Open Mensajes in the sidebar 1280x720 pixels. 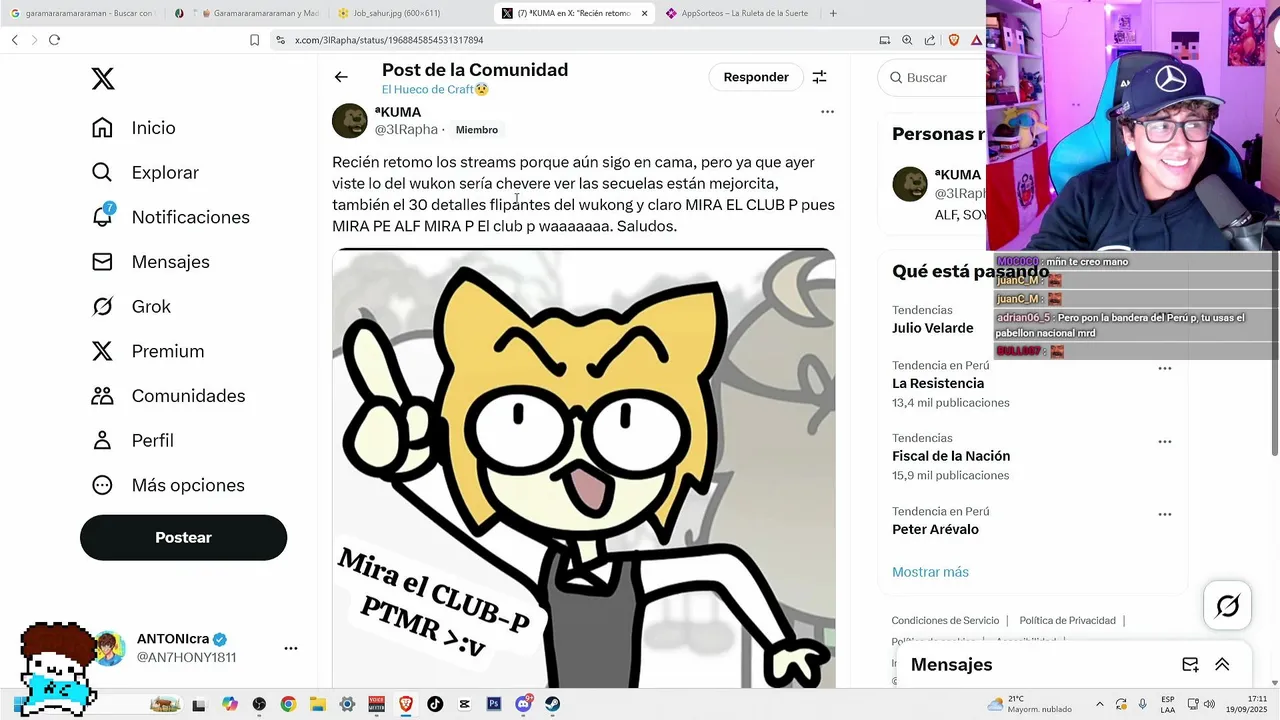[150, 262]
